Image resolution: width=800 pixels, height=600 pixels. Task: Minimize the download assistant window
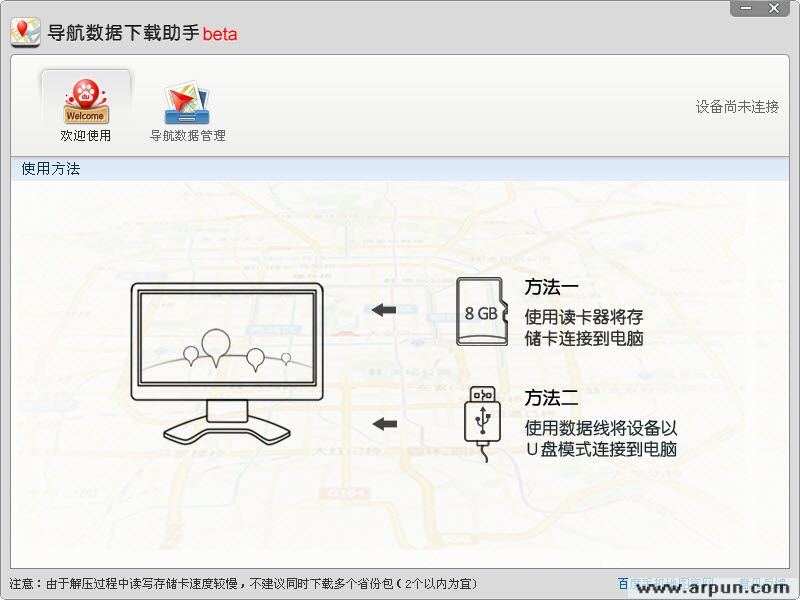tap(746, 8)
